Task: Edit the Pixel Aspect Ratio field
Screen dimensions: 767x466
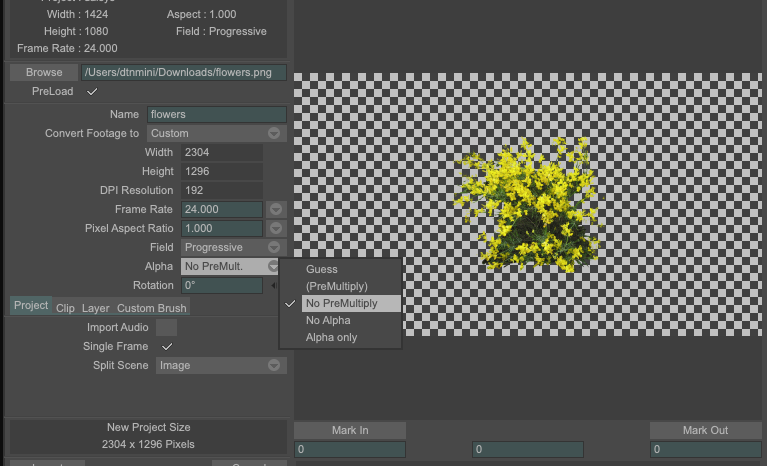Action: click(x=222, y=228)
